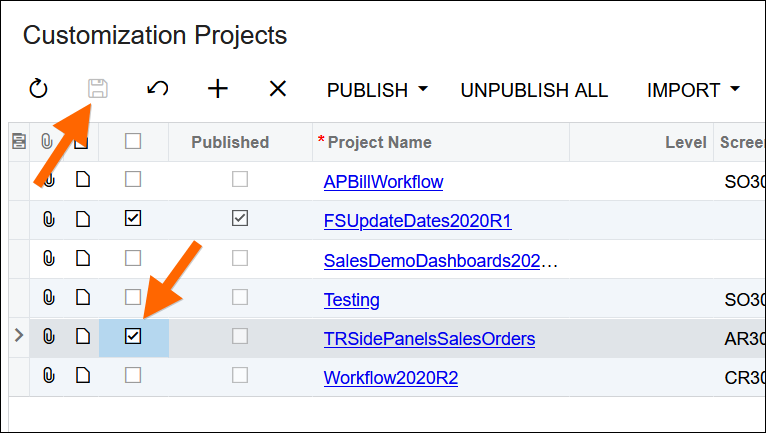Click note icon for Testing row

pyautogui.click(x=84, y=298)
